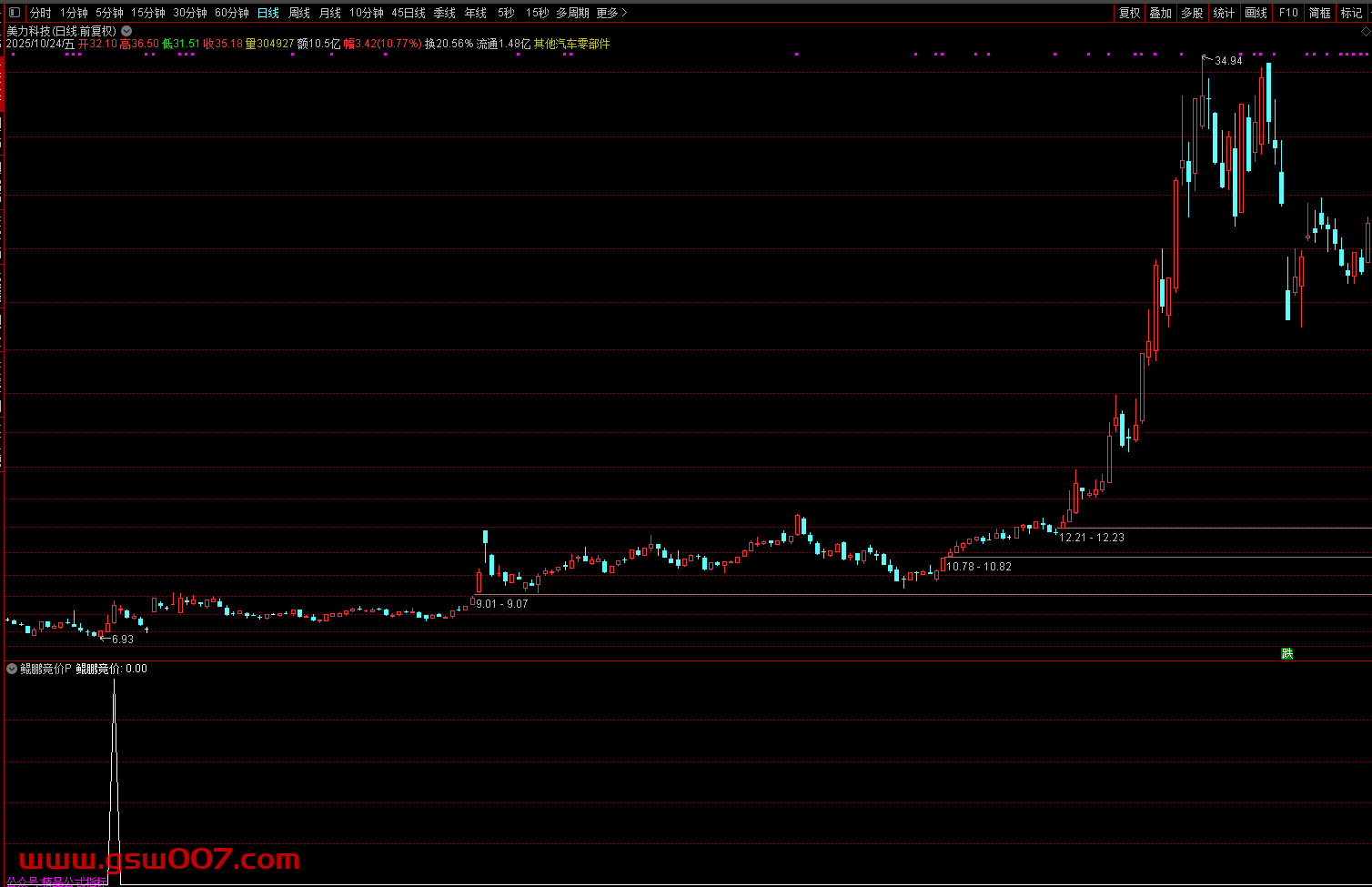
Task: Click the 叠加 overlay button
Action: pyautogui.click(x=1160, y=13)
